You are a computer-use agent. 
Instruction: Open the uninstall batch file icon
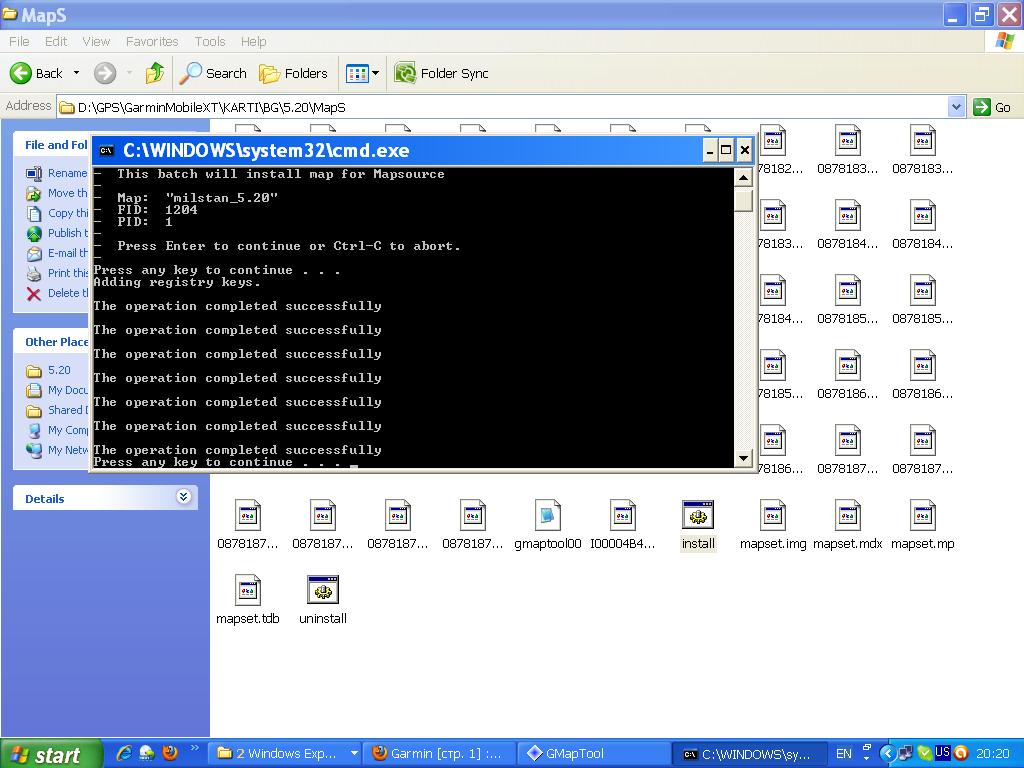(322, 591)
